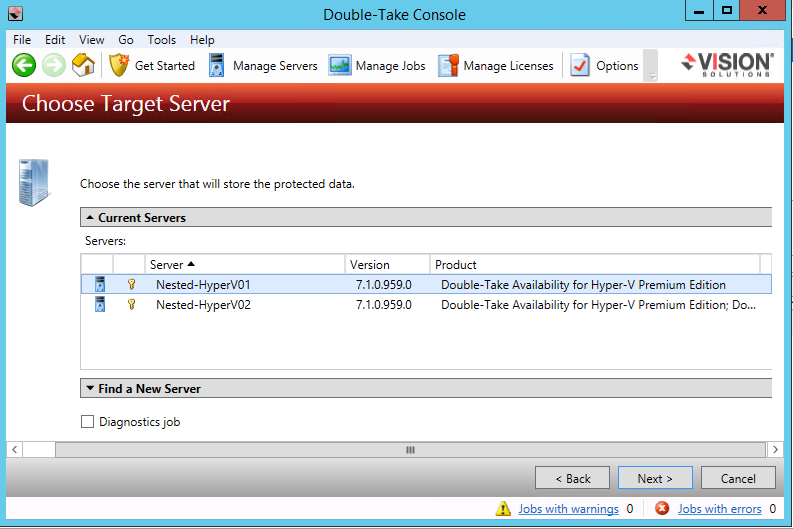Click the < Back button

(572, 478)
